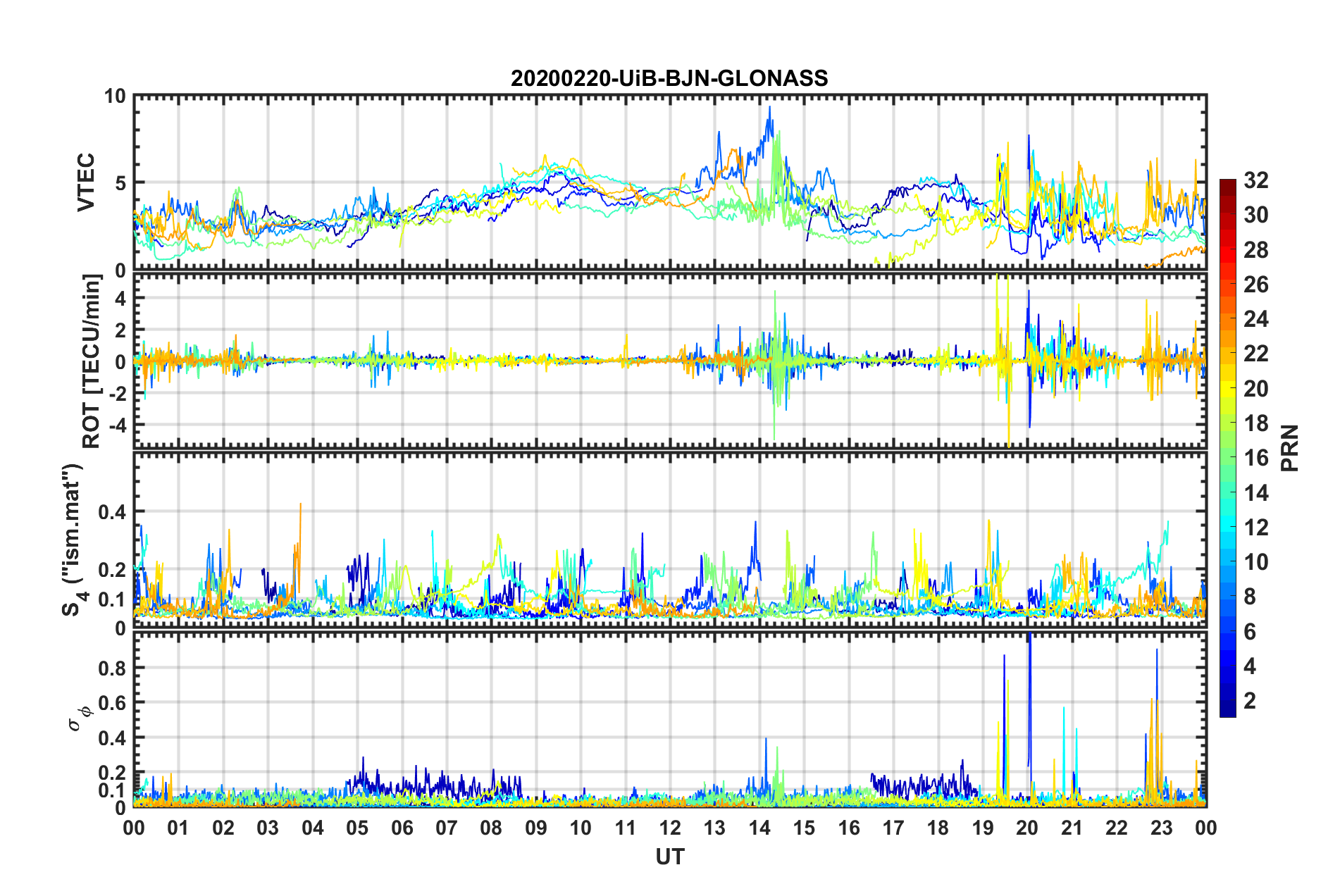Click the PRN colorbar label
Screen dimensions: 1340x896
click(1290, 448)
